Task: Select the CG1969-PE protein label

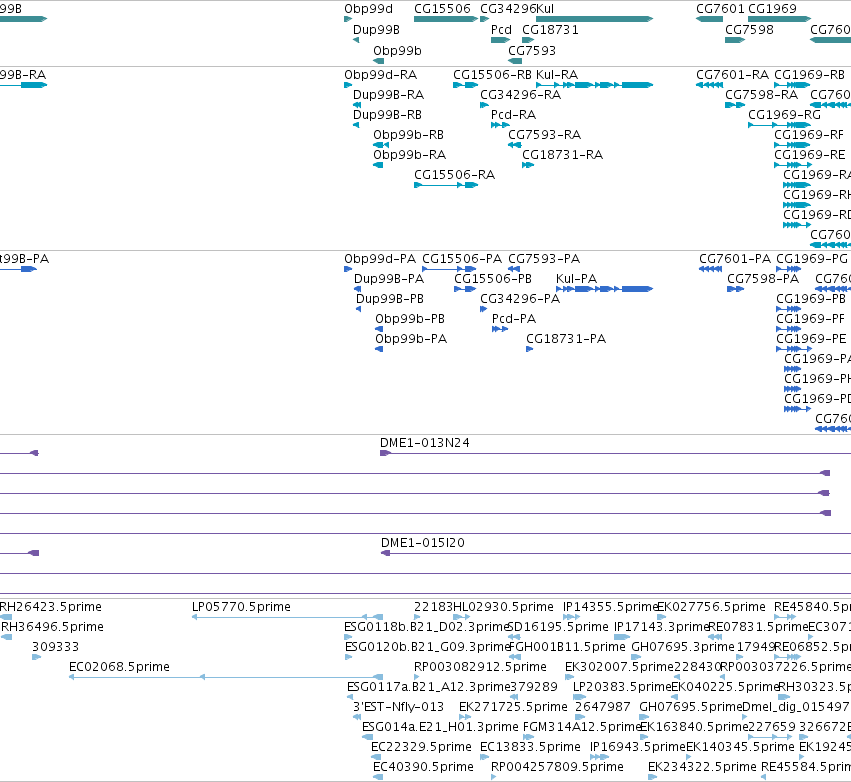Action: 811,339
